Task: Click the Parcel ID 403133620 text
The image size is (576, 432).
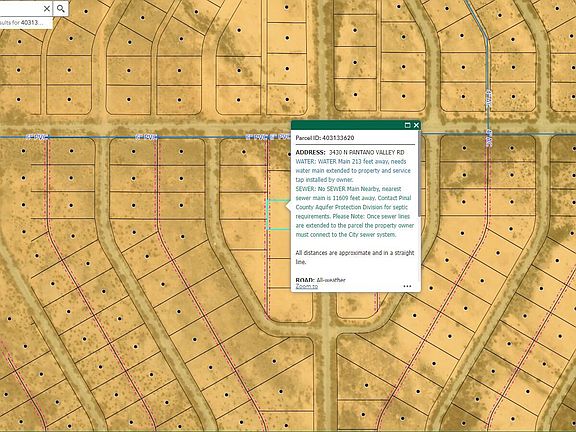Action: [x=325, y=138]
